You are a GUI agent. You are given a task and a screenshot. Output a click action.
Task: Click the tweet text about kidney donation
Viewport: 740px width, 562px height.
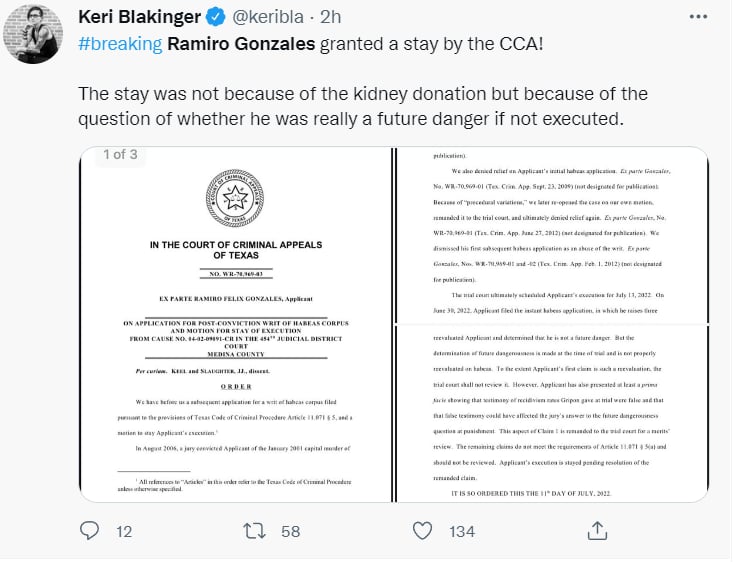click(x=363, y=106)
